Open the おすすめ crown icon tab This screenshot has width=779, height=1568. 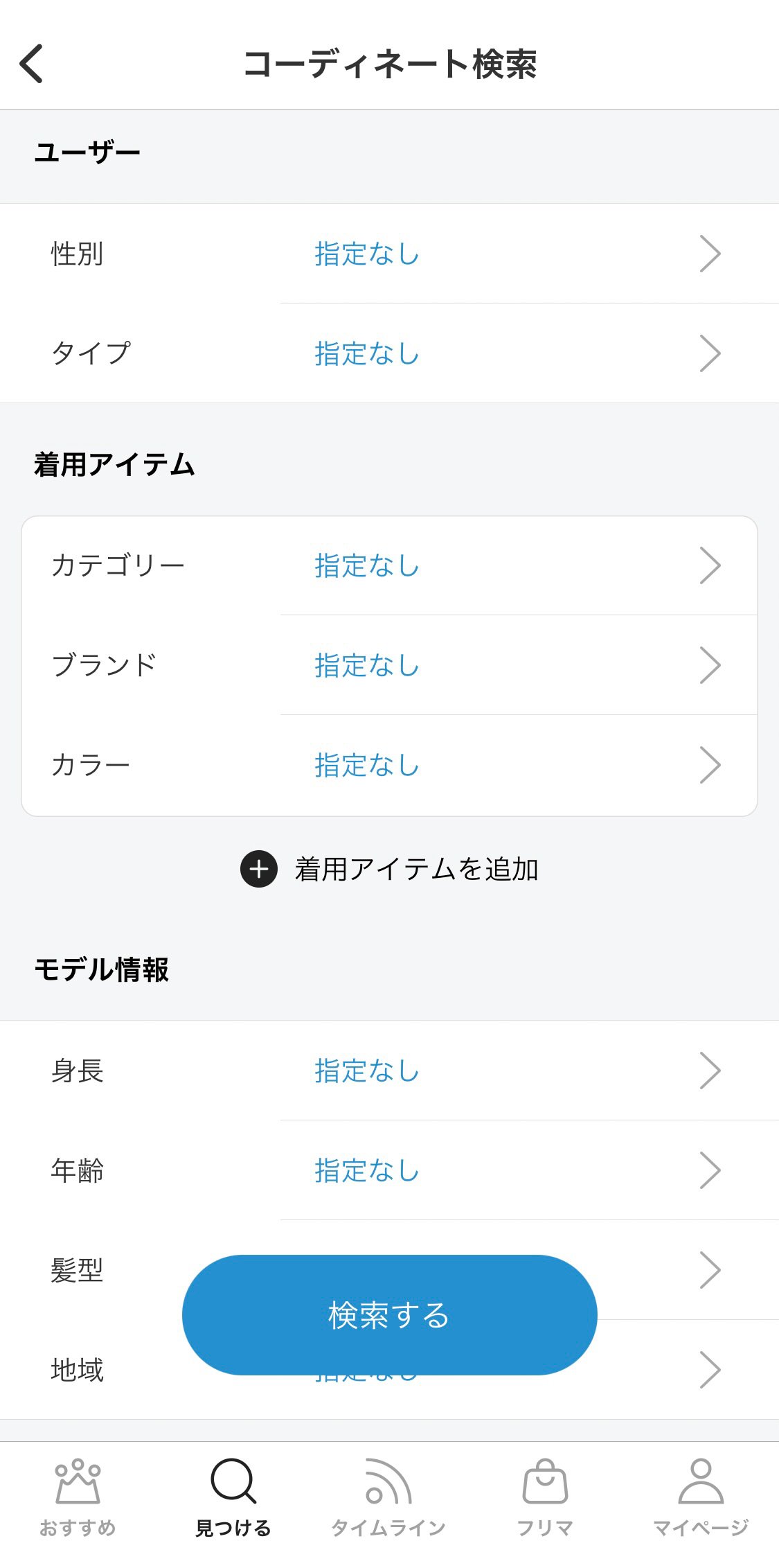tap(78, 1482)
